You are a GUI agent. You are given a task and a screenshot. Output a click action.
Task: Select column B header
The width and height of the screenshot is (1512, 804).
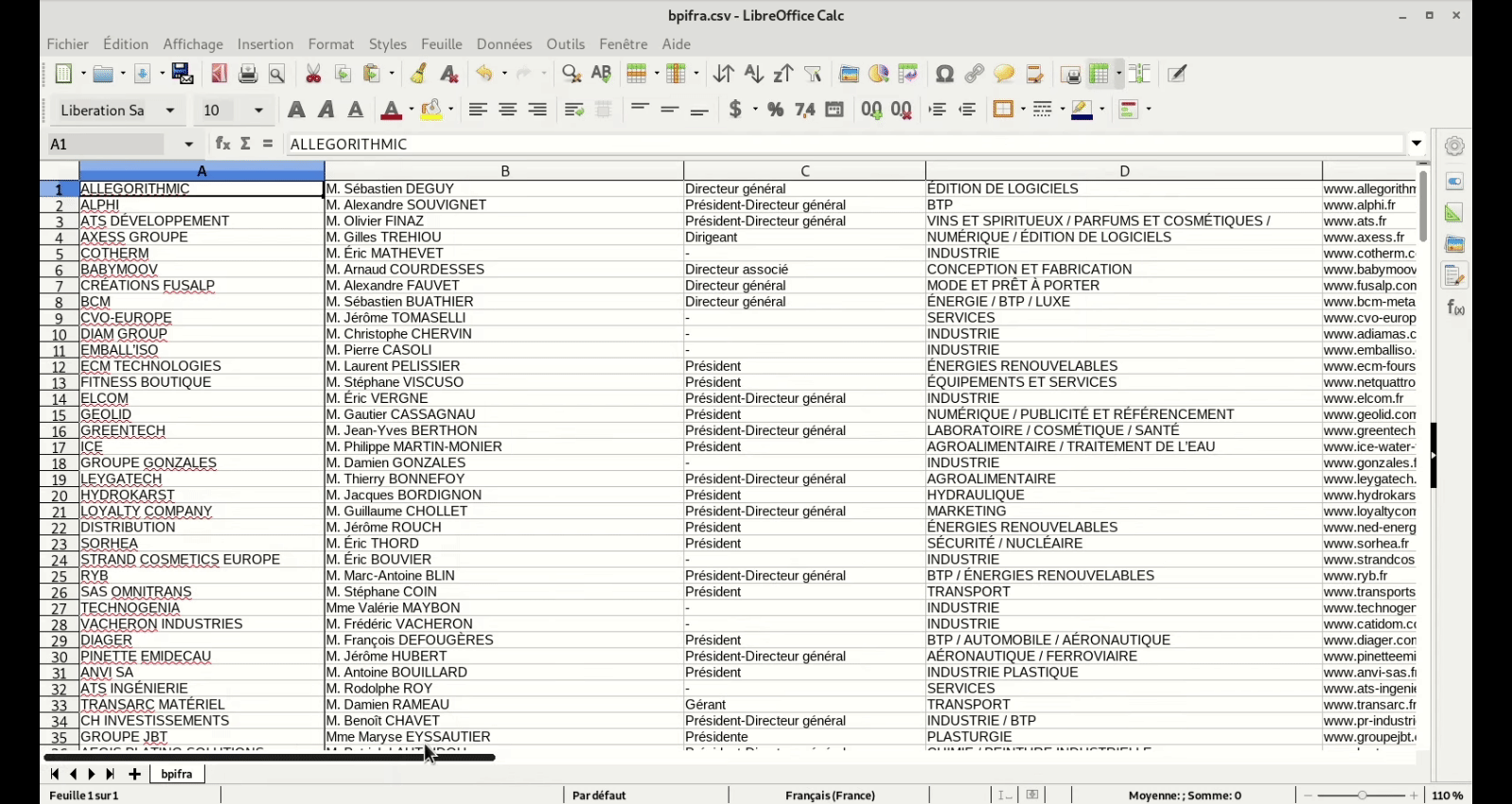[504, 171]
